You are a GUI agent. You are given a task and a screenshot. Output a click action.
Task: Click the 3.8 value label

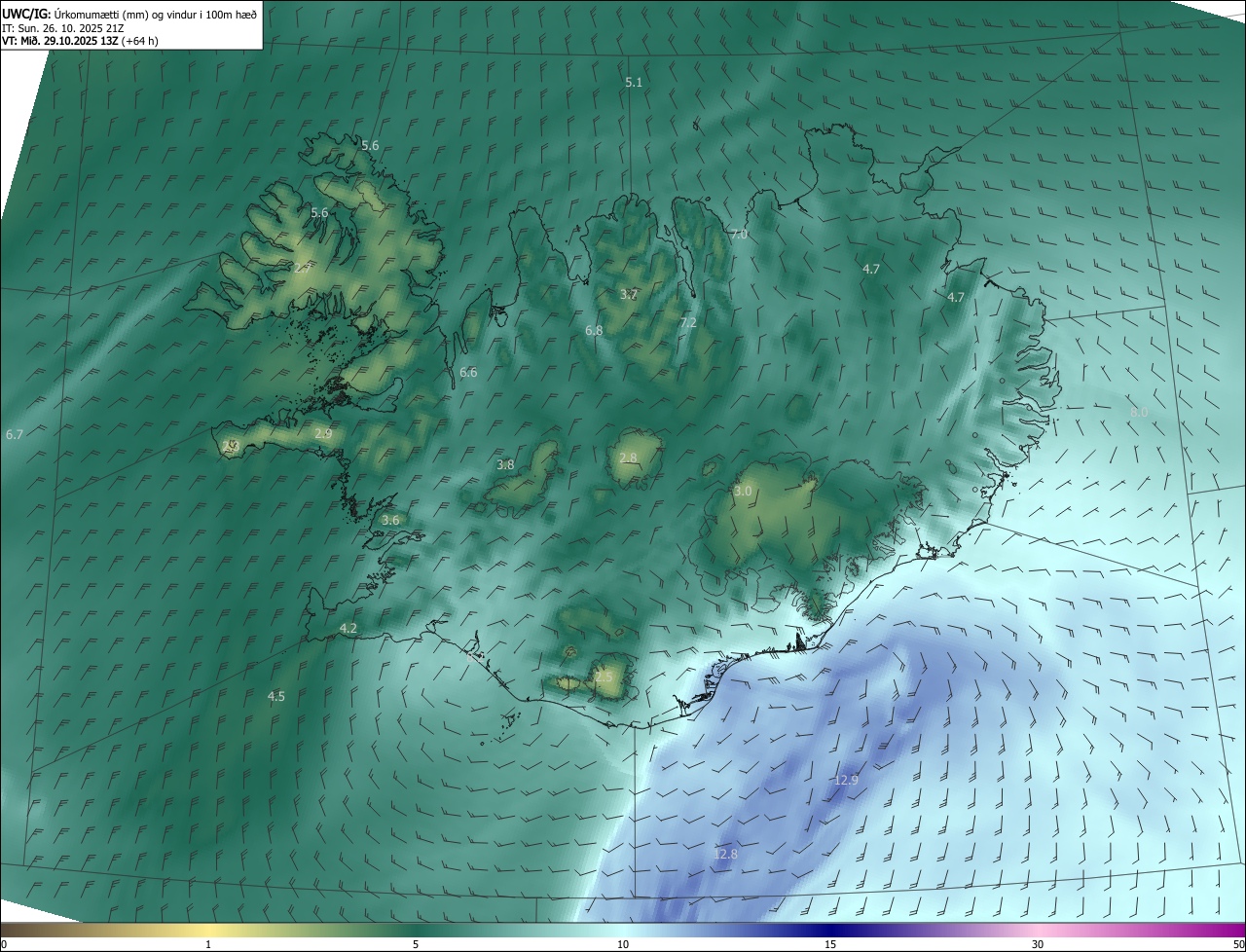pyautogui.click(x=505, y=465)
